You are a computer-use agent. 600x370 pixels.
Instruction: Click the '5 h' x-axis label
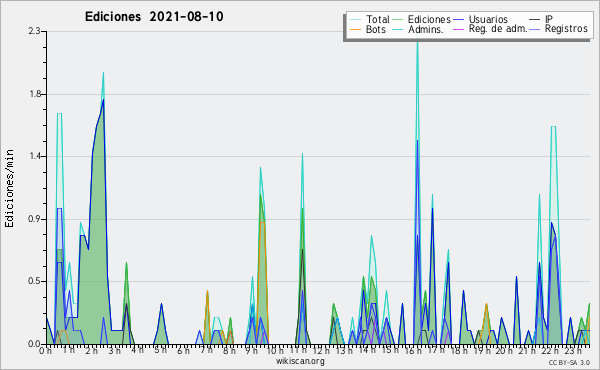[x=160, y=350]
